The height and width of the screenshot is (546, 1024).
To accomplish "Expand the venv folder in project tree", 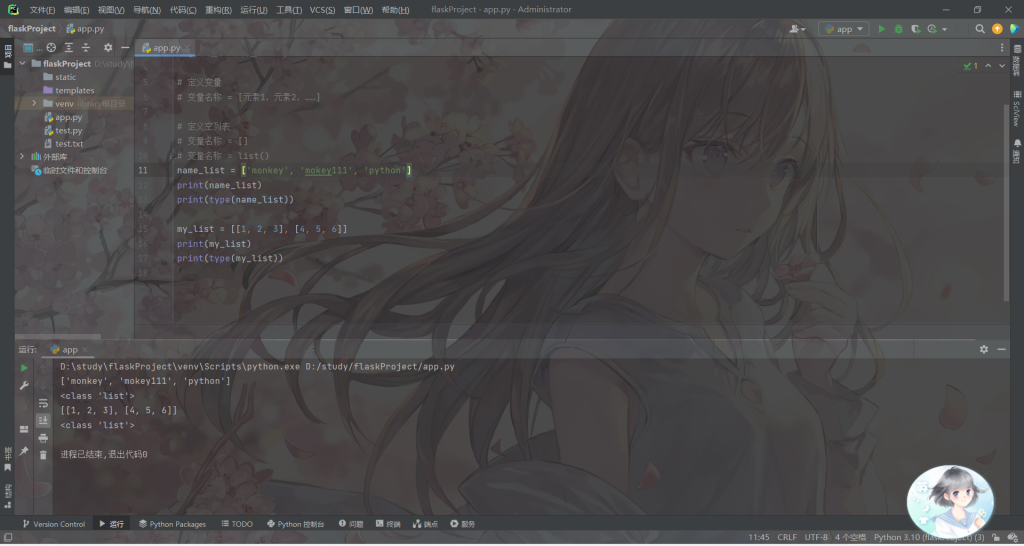I will click(x=34, y=103).
